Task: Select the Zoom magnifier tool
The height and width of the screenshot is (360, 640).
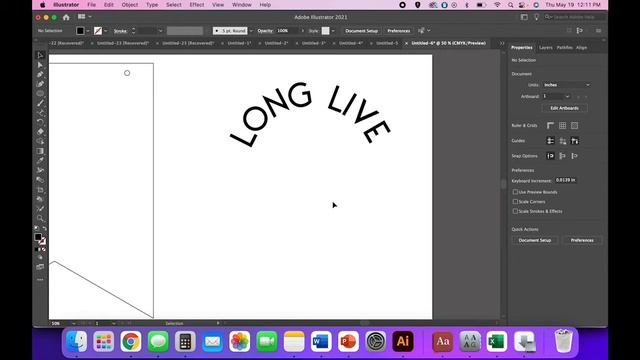Action: tap(40, 218)
